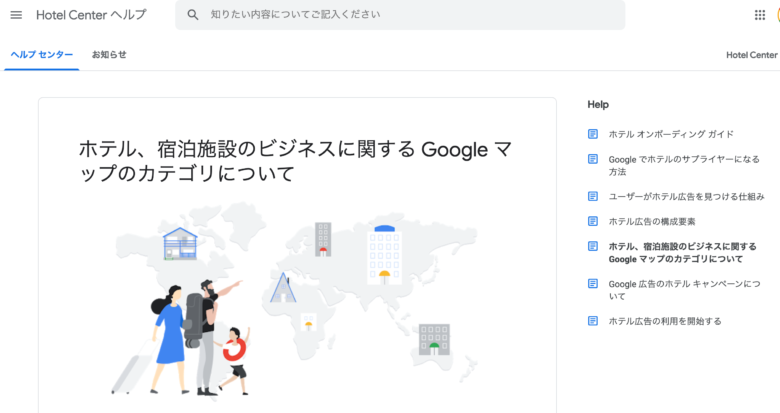This screenshot has height=413, width=780.
Task: Open ユーザーがホテル広告を見つける仕組み article
Action: 686,197
